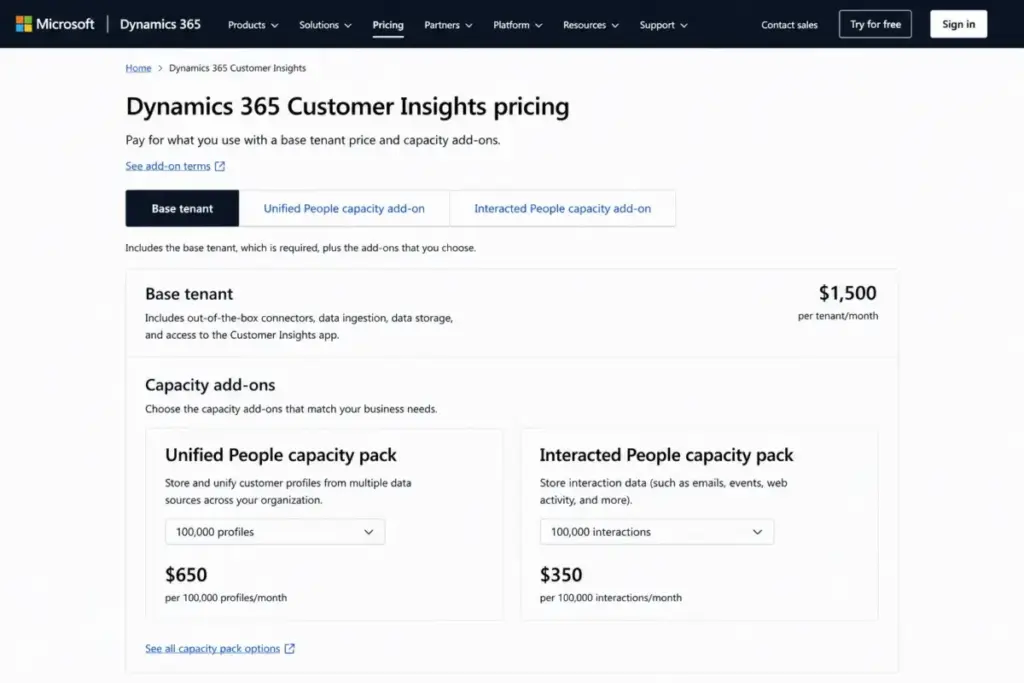
Task: Open the Dynamics 365 home link
Action: click(160, 24)
